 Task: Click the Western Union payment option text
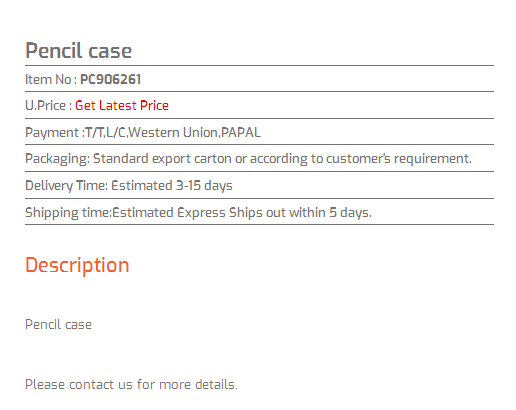coord(173,133)
